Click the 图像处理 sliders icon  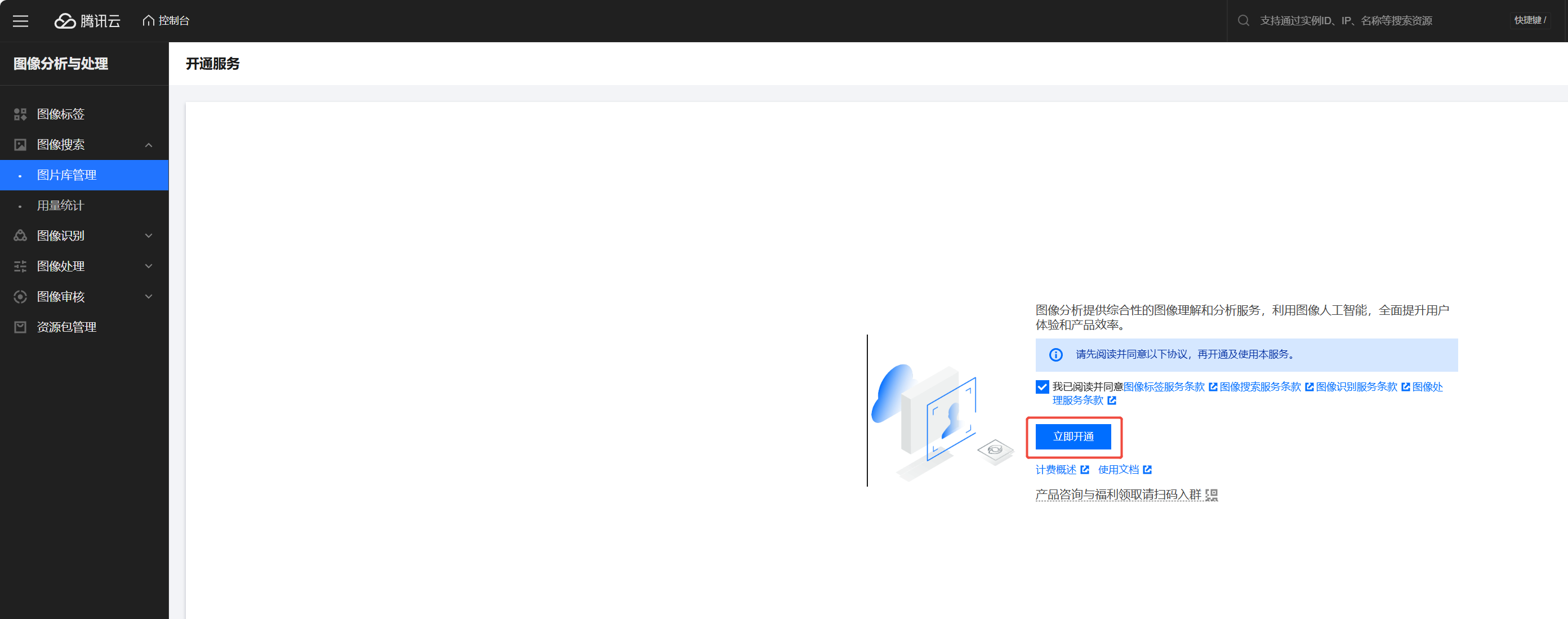pyautogui.click(x=20, y=266)
